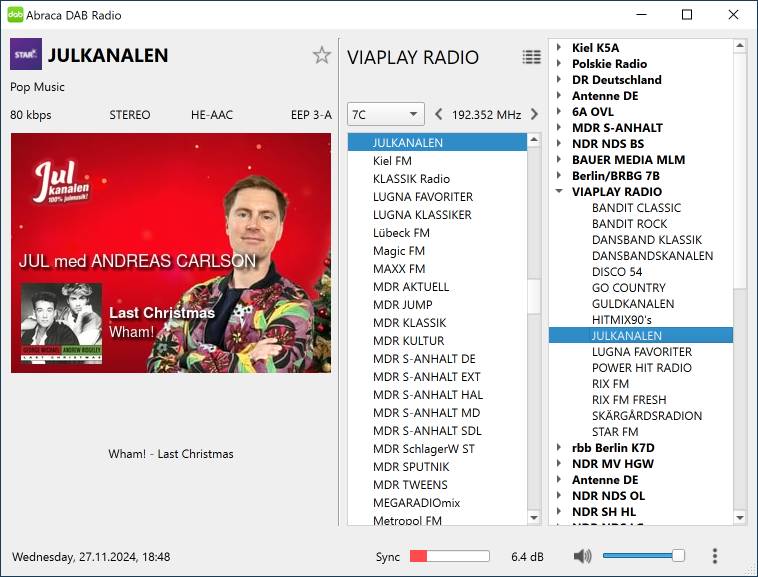The image size is (758, 577).
Task: Choose BANDIT ROCK in the ensemble tree
Action: tap(629, 224)
